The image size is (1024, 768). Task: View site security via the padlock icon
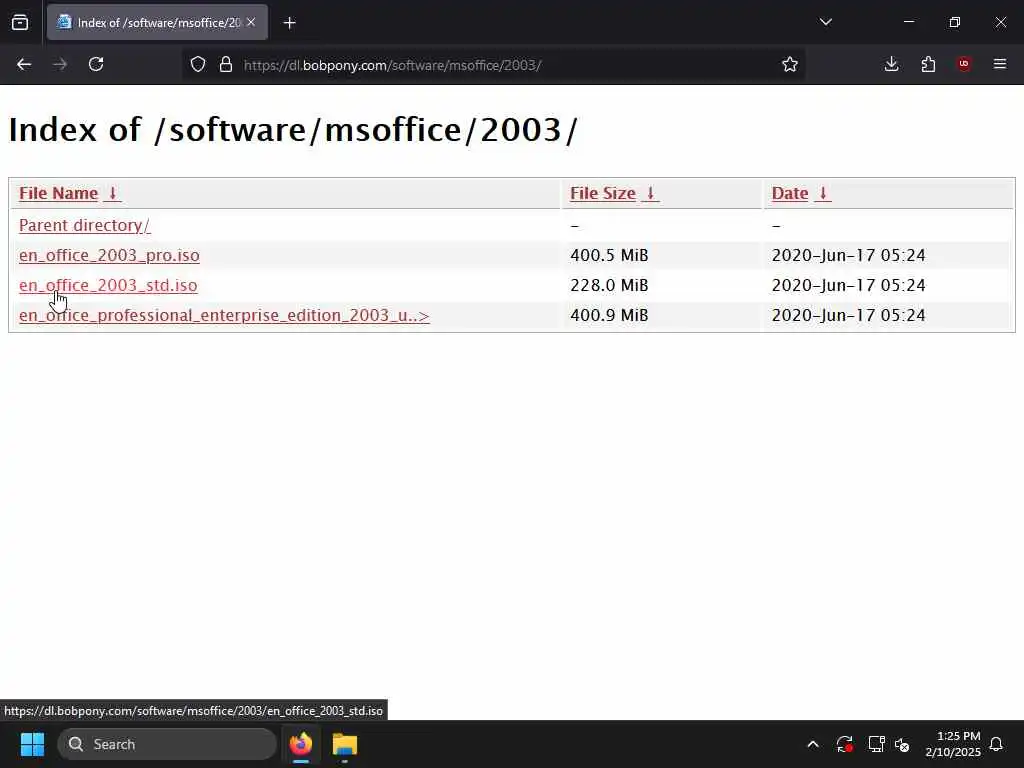click(226, 64)
